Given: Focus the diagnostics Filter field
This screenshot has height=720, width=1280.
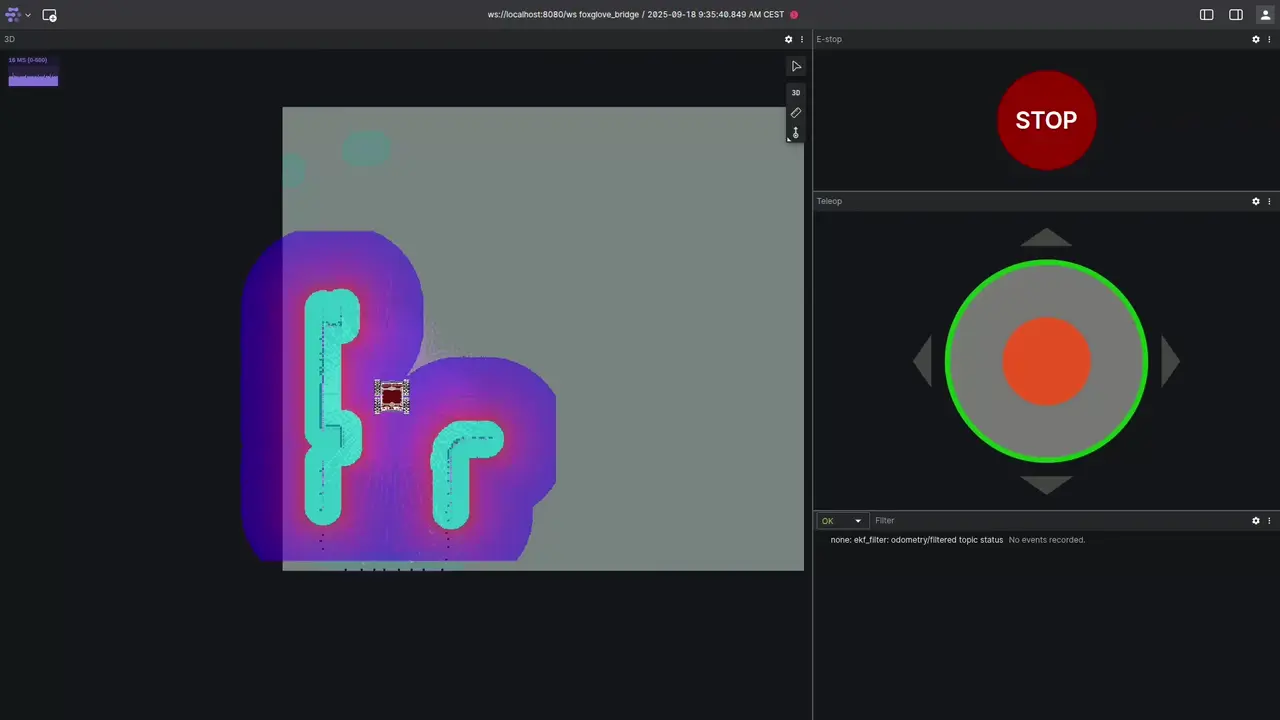Looking at the screenshot, I should 1058,521.
